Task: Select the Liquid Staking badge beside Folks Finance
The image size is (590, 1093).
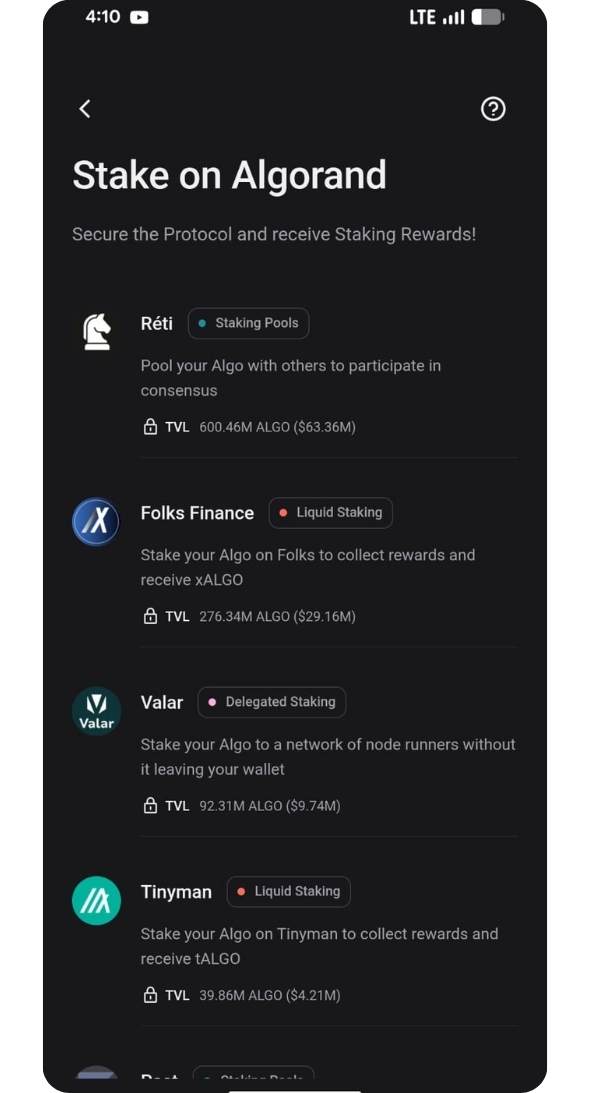Action: (x=330, y=512)
